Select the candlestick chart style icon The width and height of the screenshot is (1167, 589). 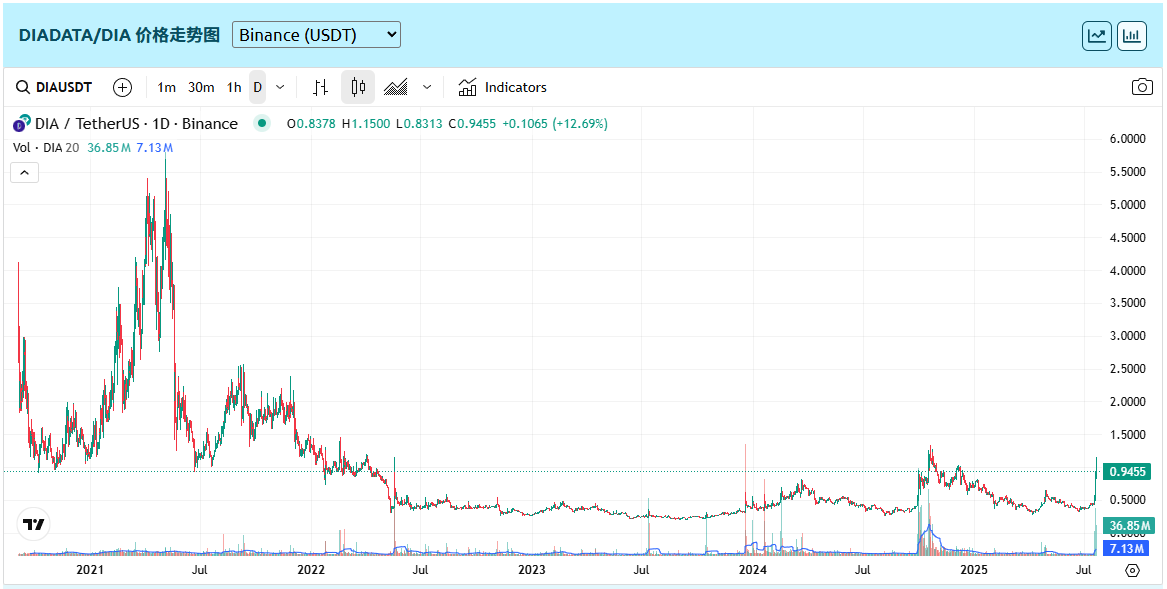coord(358,87)
